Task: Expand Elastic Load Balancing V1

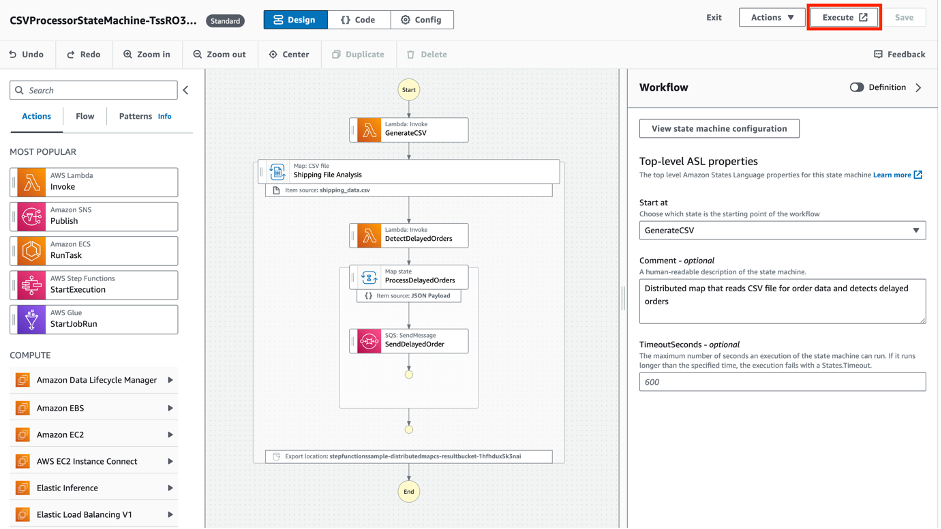Action: (170, 515)
